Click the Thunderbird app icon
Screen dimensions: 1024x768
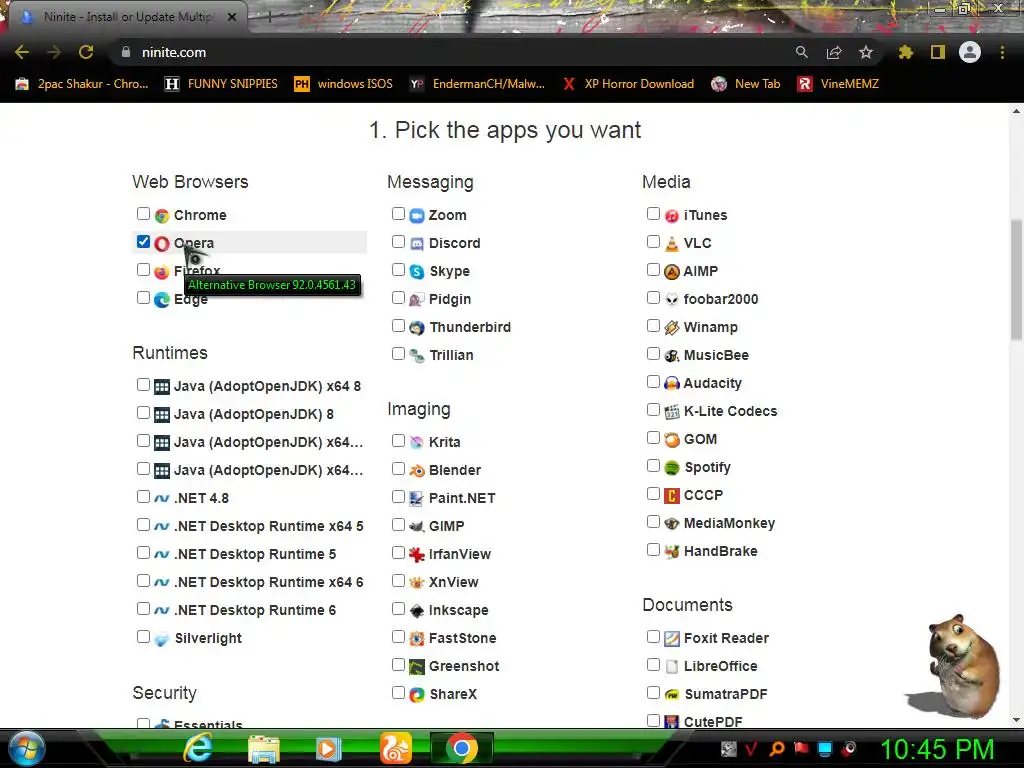[417, 328]
